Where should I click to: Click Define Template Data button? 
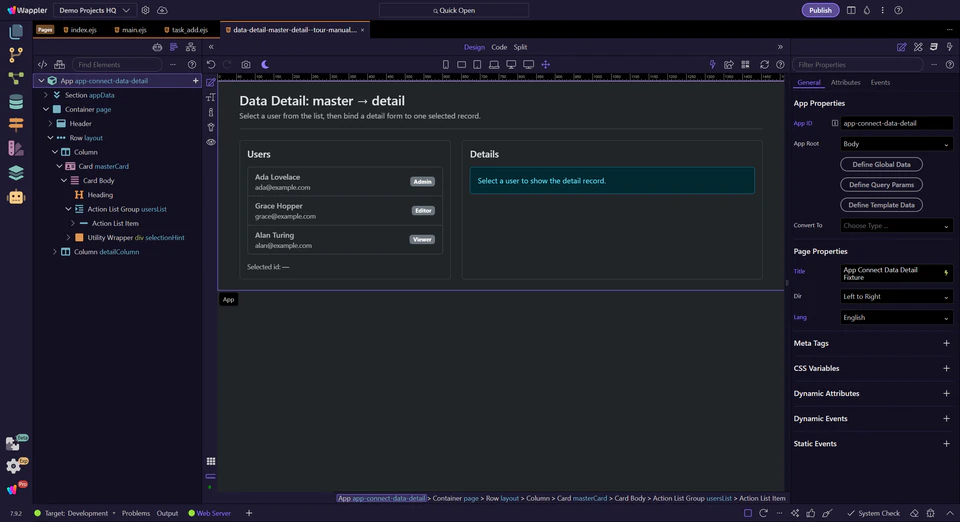[x=881, y=205]
